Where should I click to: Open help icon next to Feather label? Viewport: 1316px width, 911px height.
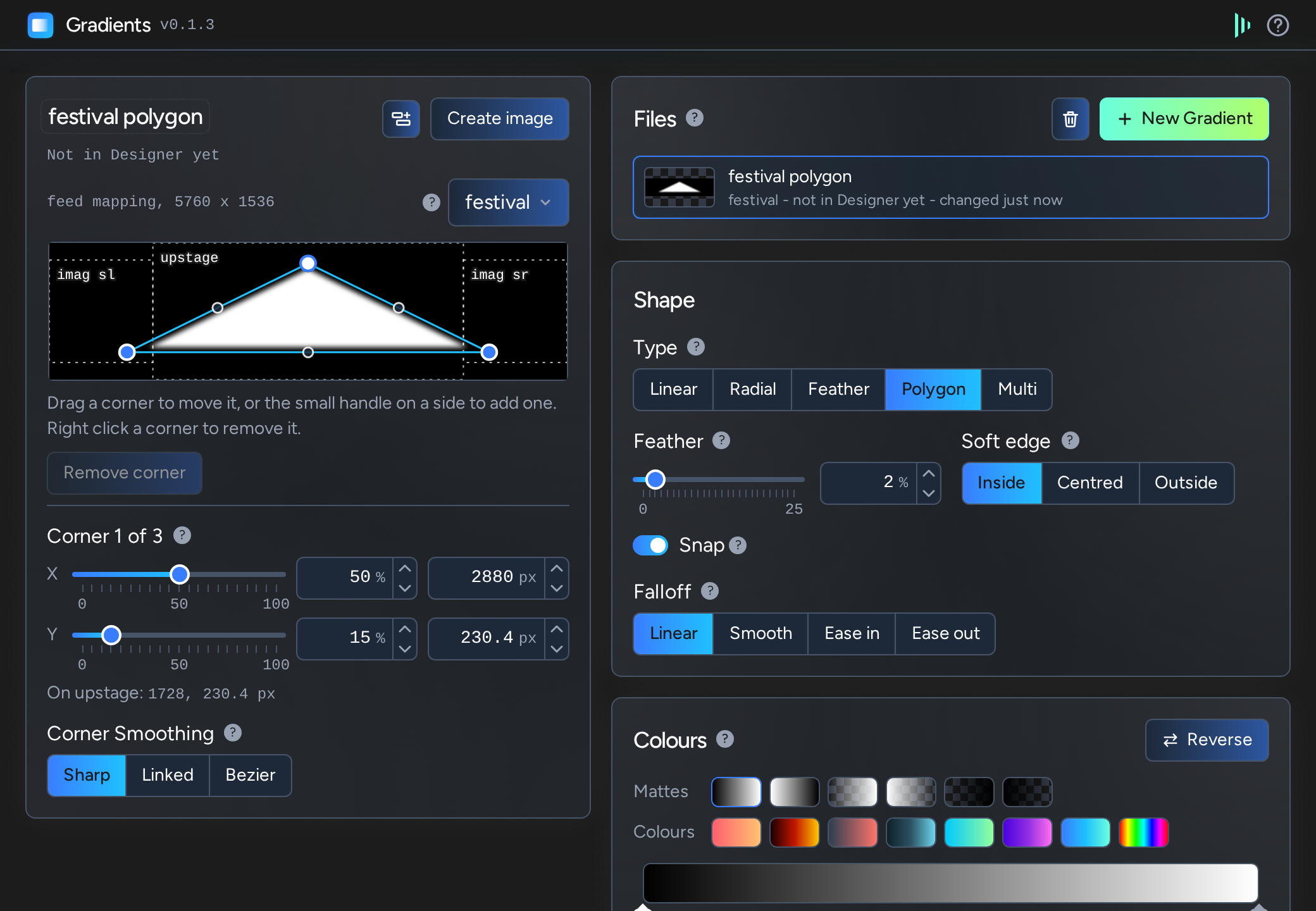tap(721, 440)
